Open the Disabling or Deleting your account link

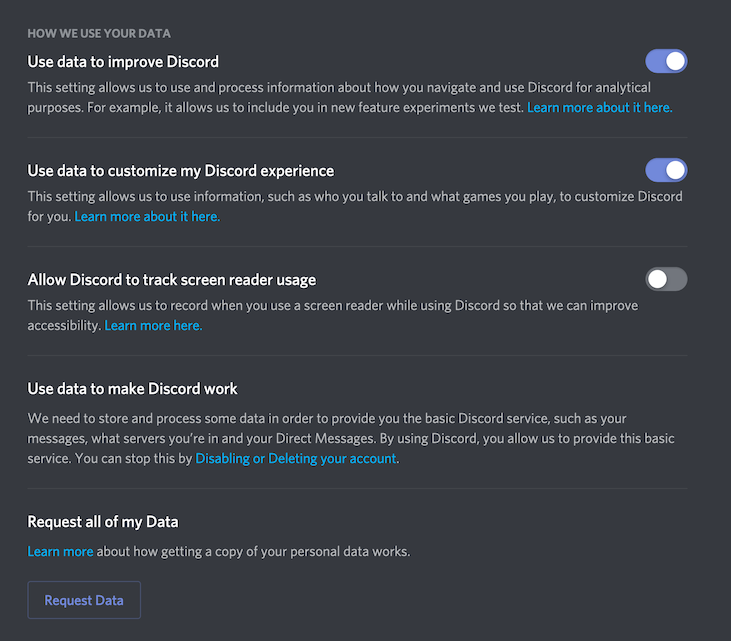point(296,458)
